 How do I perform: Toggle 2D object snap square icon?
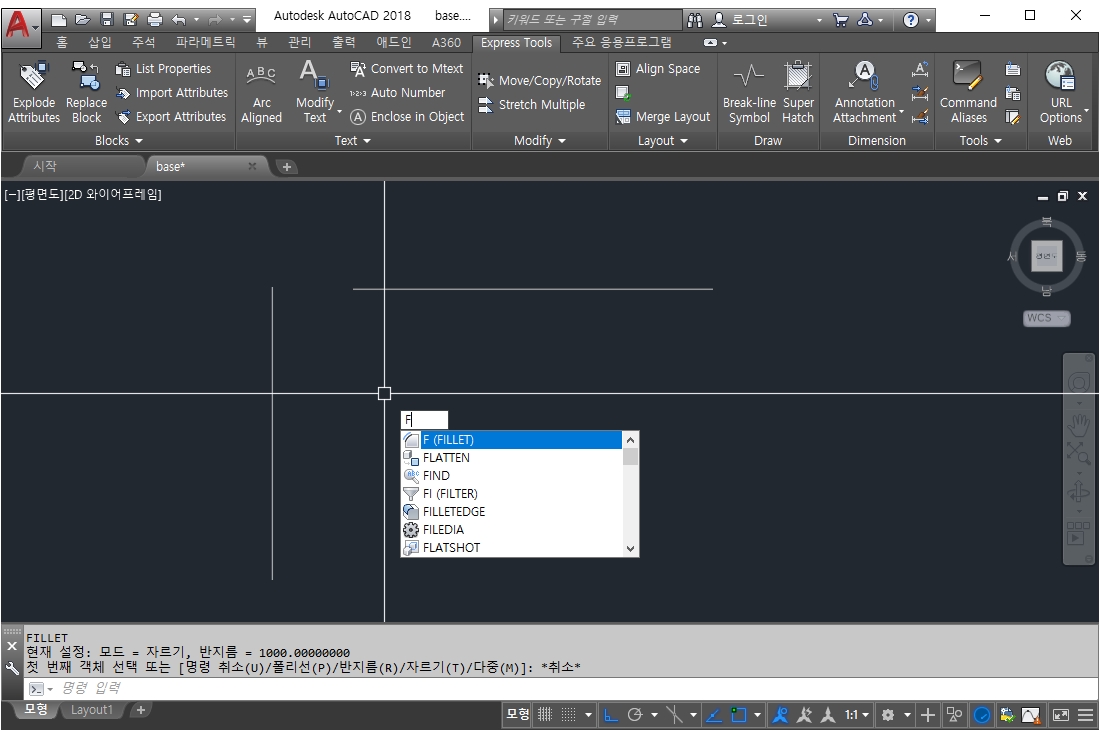click(x=739, y=715)
